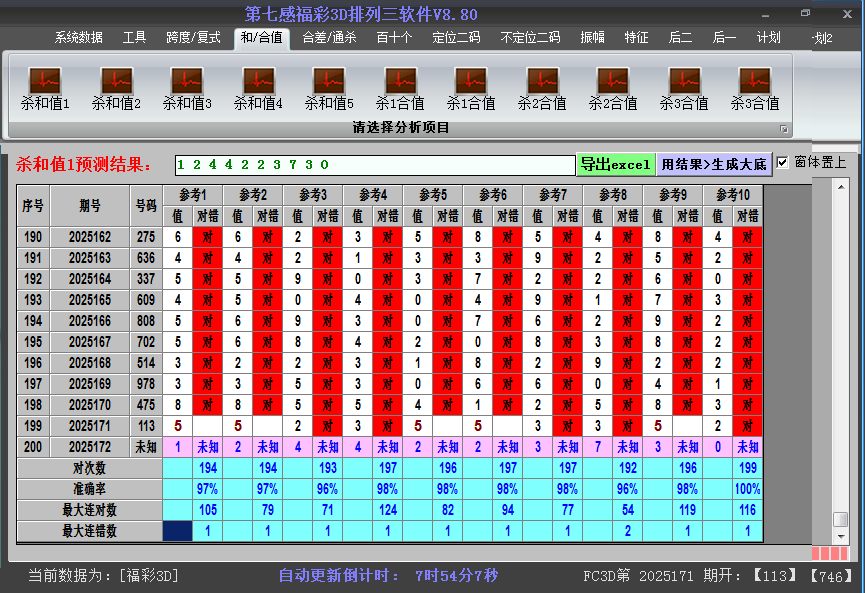865x593 pixels.
Task: Select the 杀和值5 analysis icon
Action: [x=329, y=88]
